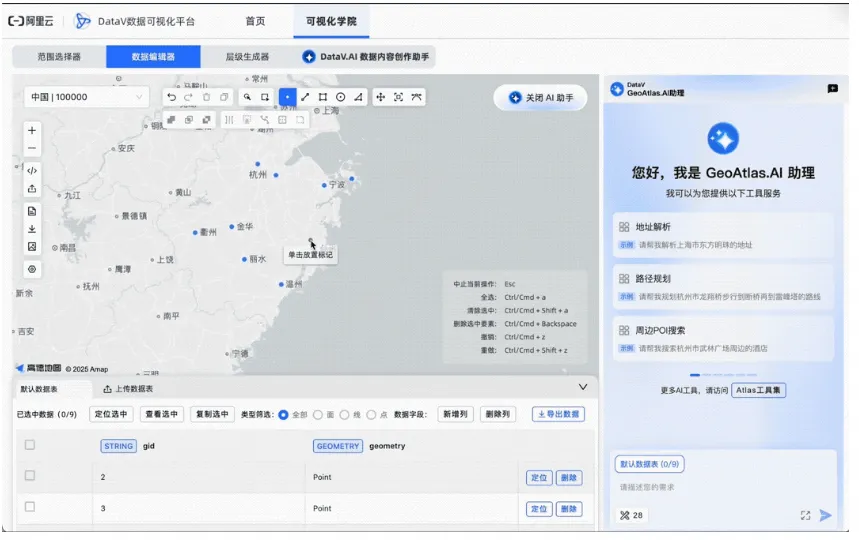
Task: Click the 定位选中 button
Action: click(111, 414)
